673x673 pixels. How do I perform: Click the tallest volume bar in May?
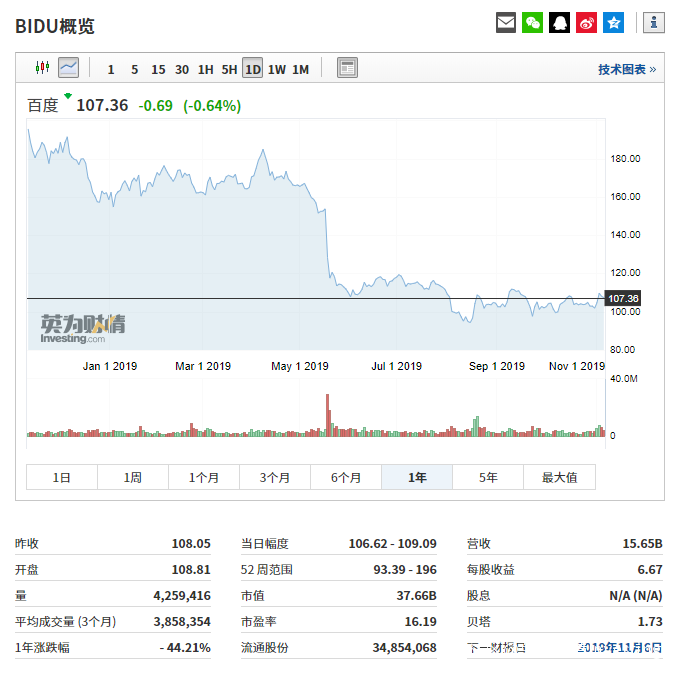click(x=327, y=415)
